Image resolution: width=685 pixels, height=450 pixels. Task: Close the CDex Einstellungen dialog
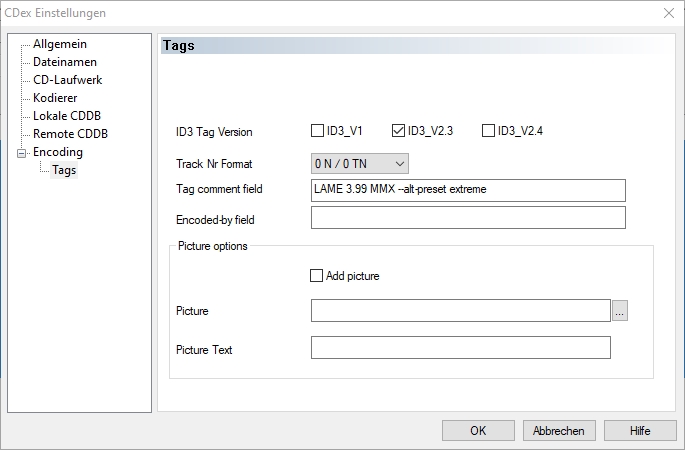668,13
